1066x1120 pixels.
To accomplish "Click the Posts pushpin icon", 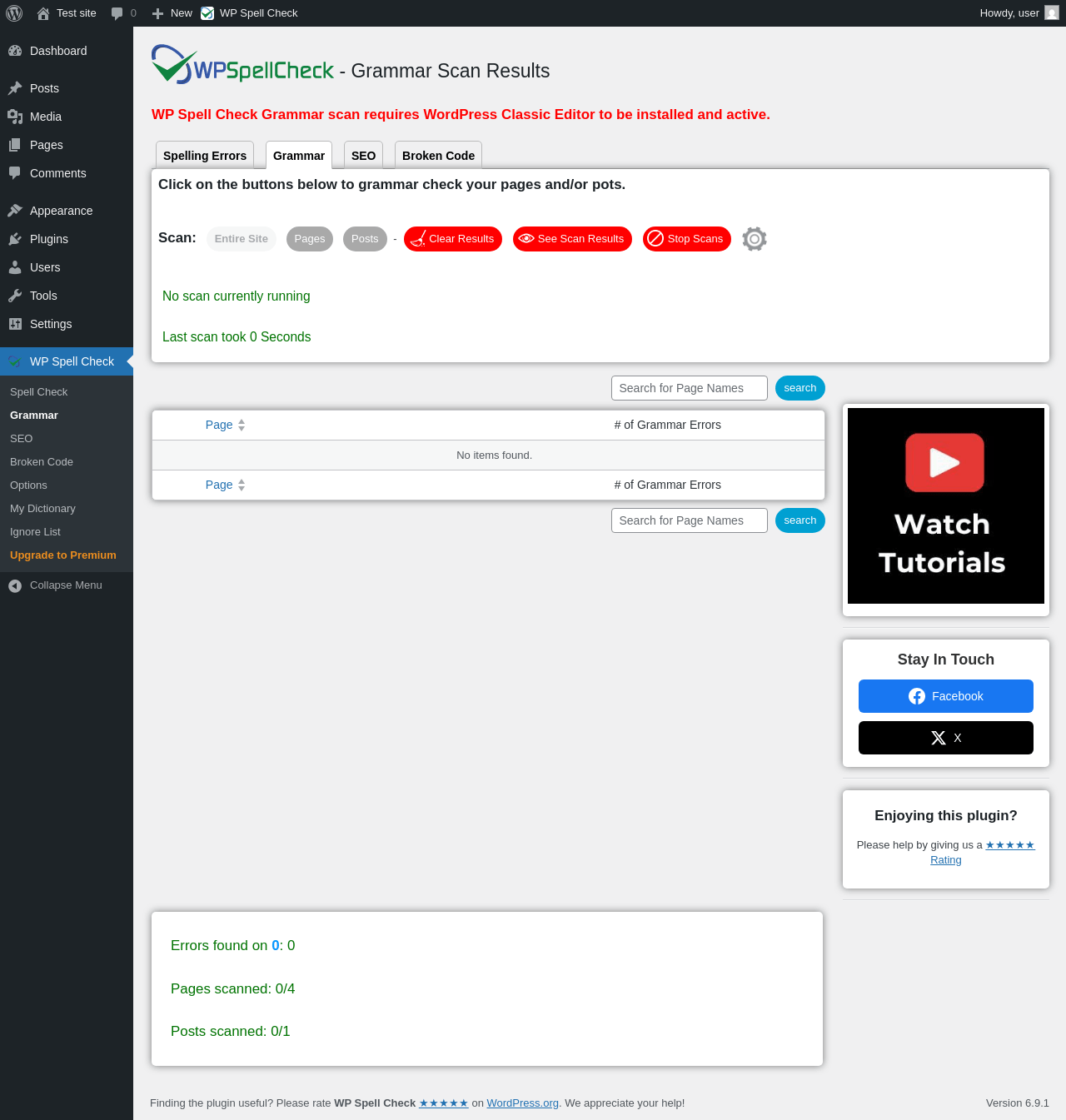I will pos(15,88).
